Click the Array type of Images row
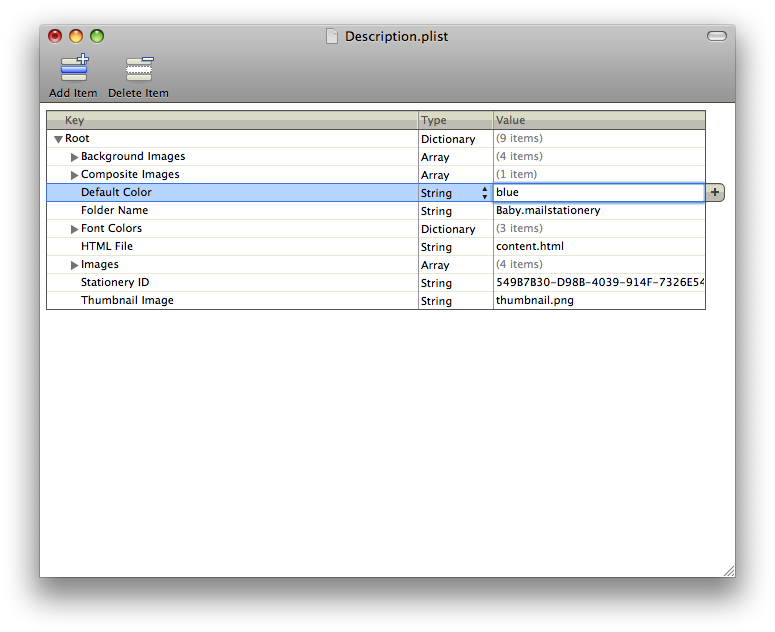 [435, 265]
